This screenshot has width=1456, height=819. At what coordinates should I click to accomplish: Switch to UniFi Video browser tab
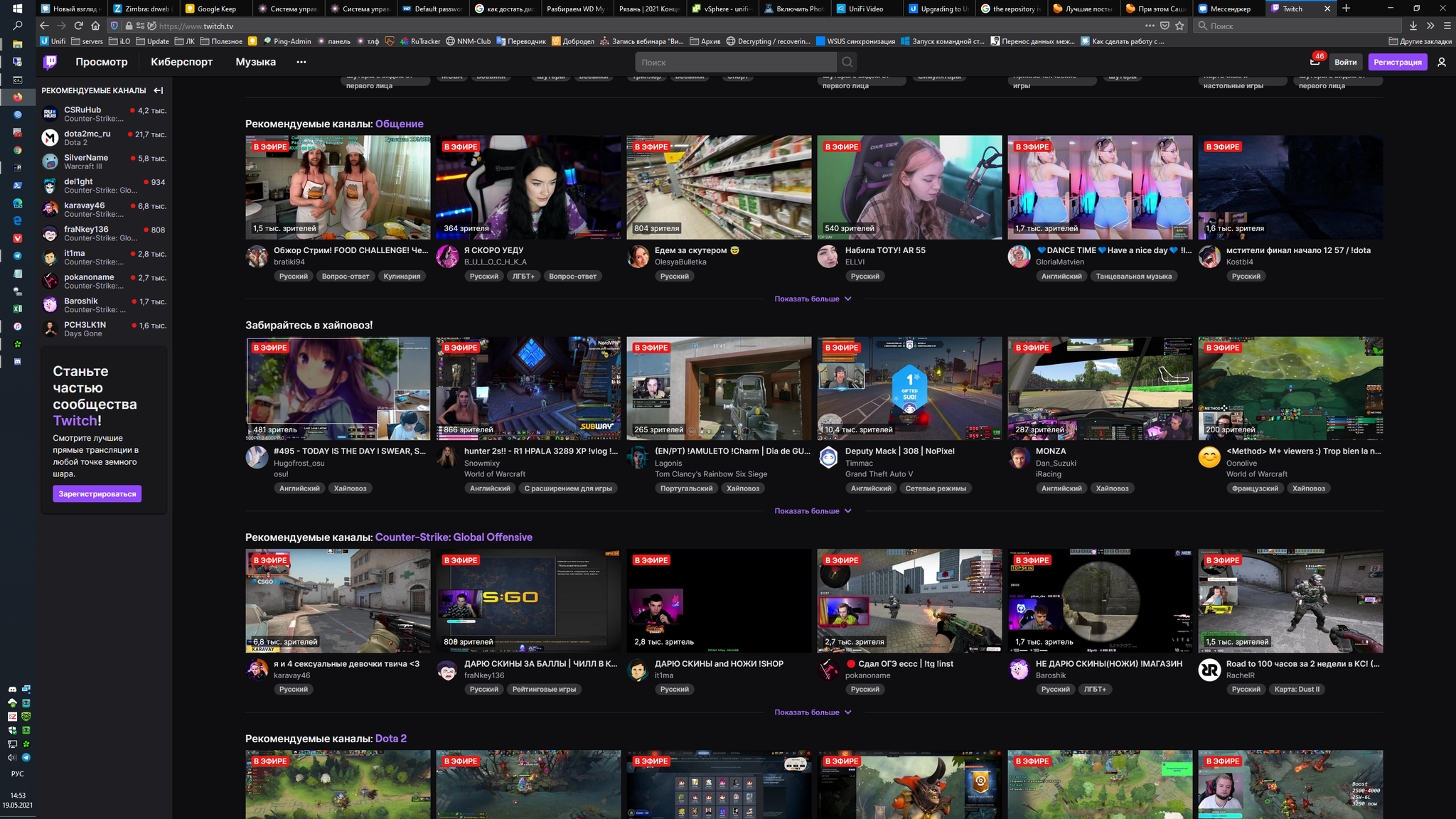click(866, 9)
